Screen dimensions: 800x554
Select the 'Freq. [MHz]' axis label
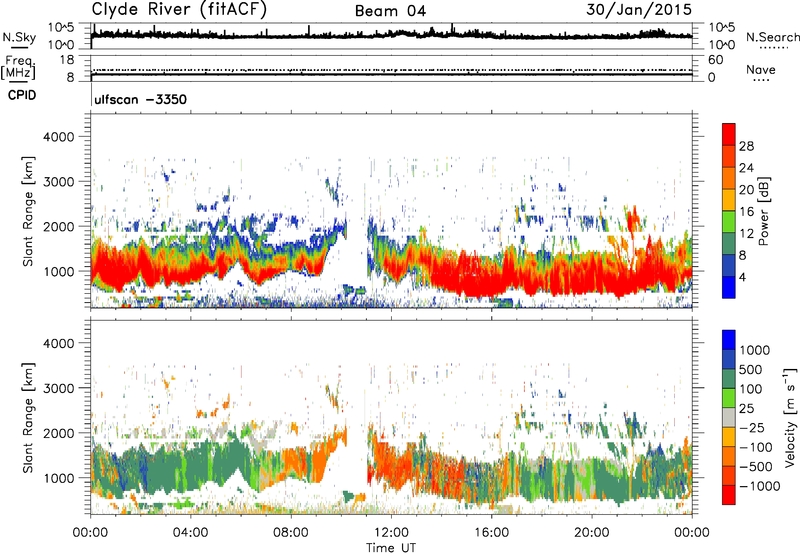18,68
